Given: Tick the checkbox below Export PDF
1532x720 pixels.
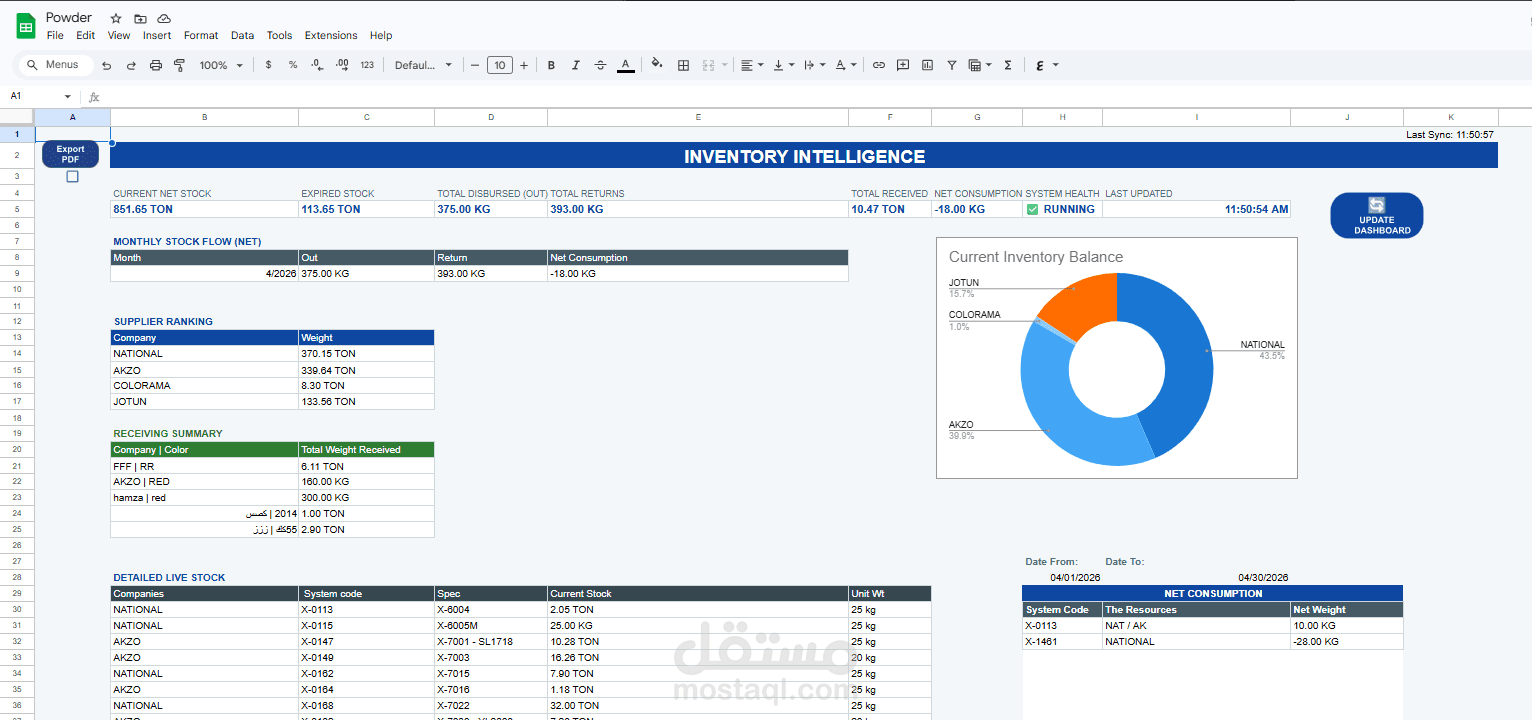Looking at the screenshot, I should 72,177.
